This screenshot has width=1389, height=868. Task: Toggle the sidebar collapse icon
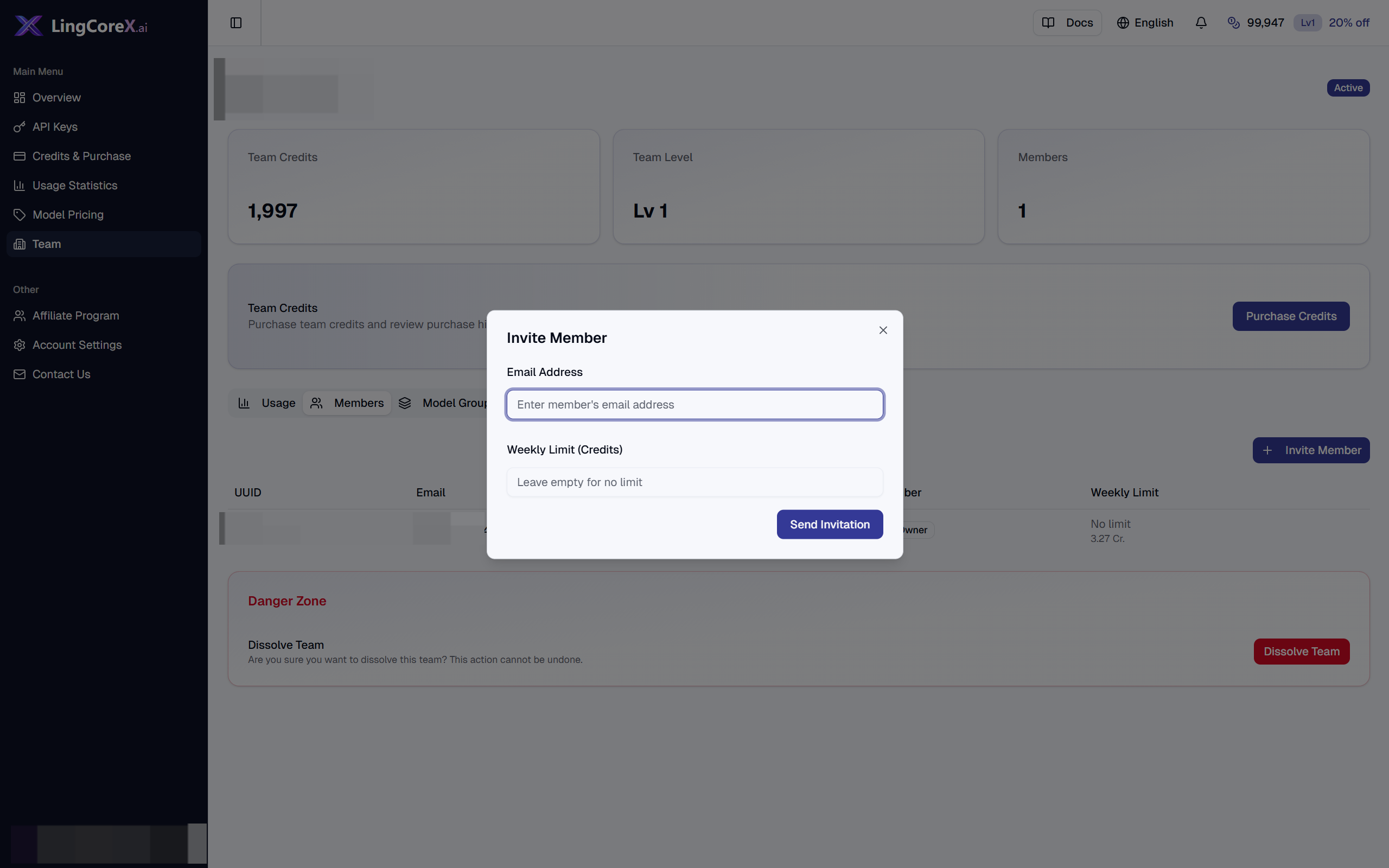[236, 23]
